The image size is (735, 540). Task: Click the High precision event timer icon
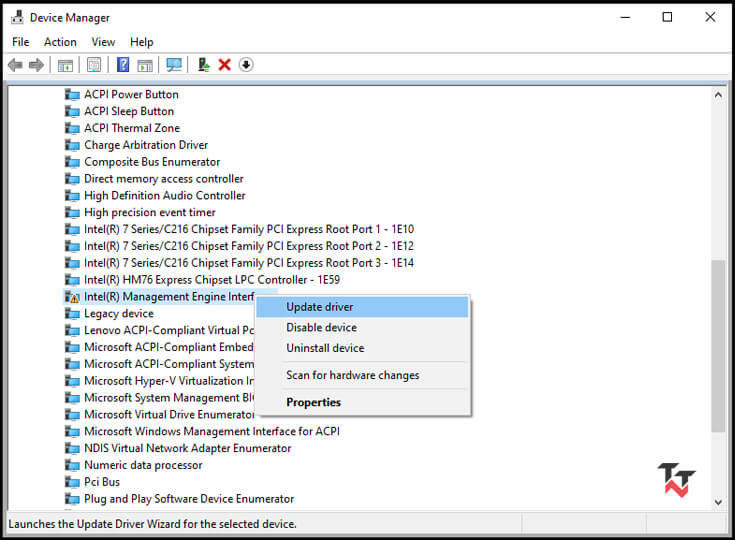pos(72,212)
